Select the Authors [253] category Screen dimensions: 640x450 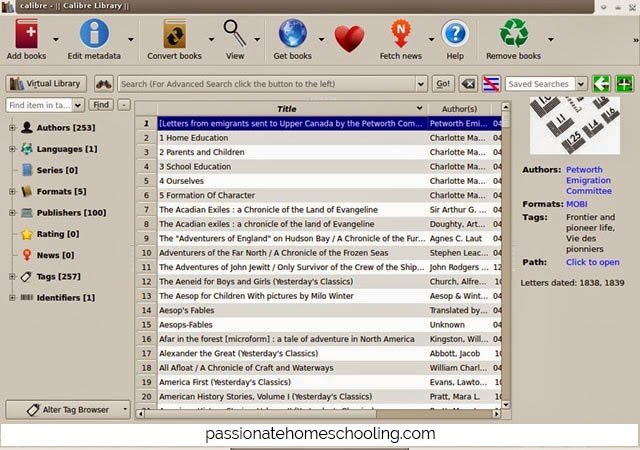click(x=66, y=128)
